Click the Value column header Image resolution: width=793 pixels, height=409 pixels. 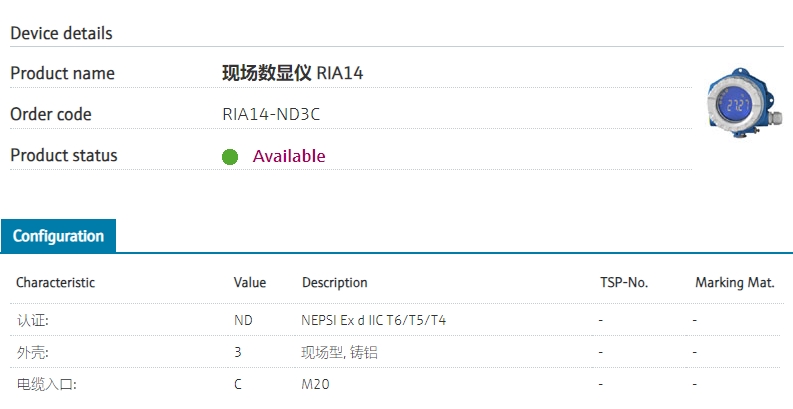[x=250, y=283]
